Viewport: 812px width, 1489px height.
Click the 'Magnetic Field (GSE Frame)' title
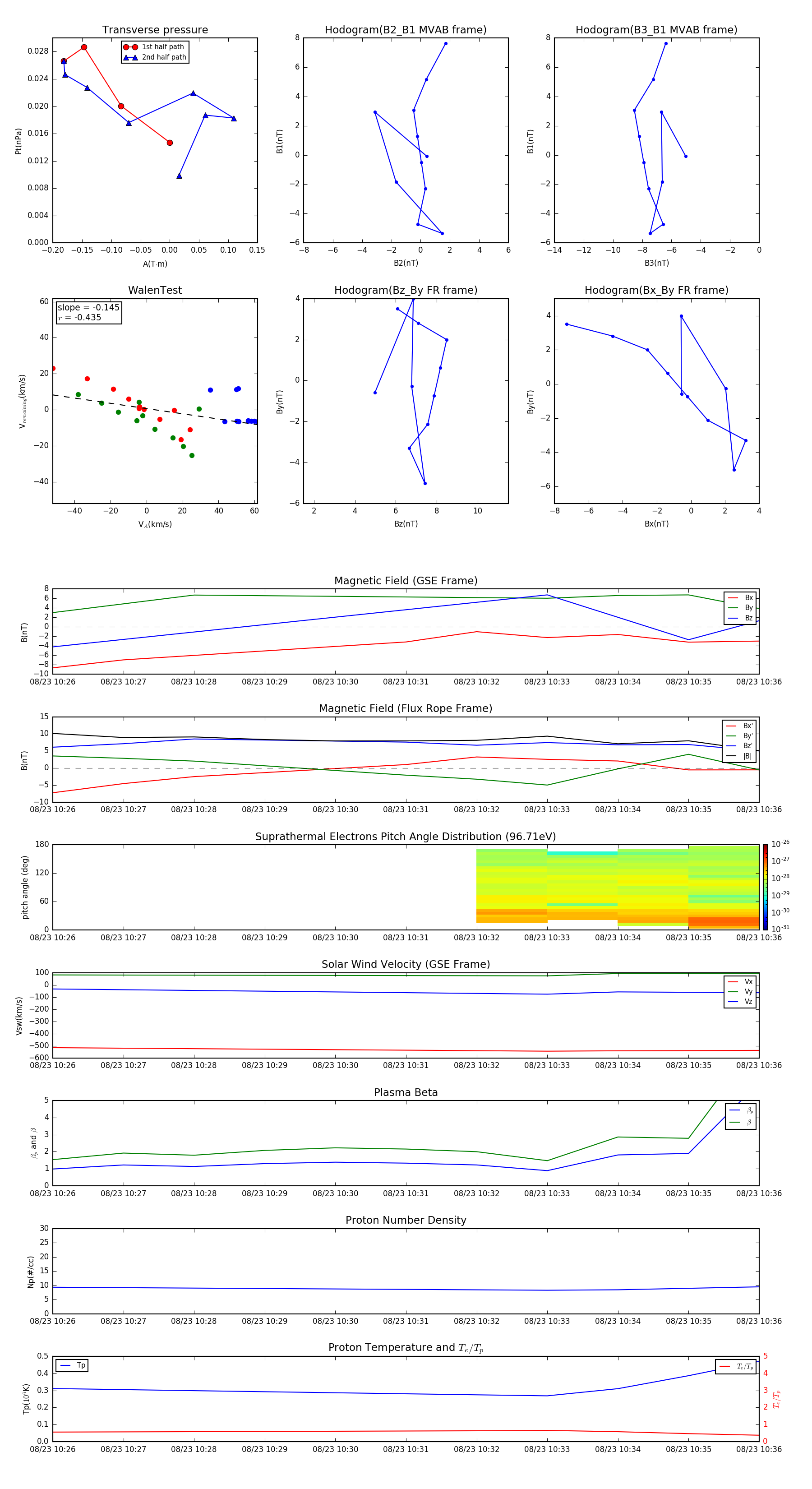coord(406,581)
